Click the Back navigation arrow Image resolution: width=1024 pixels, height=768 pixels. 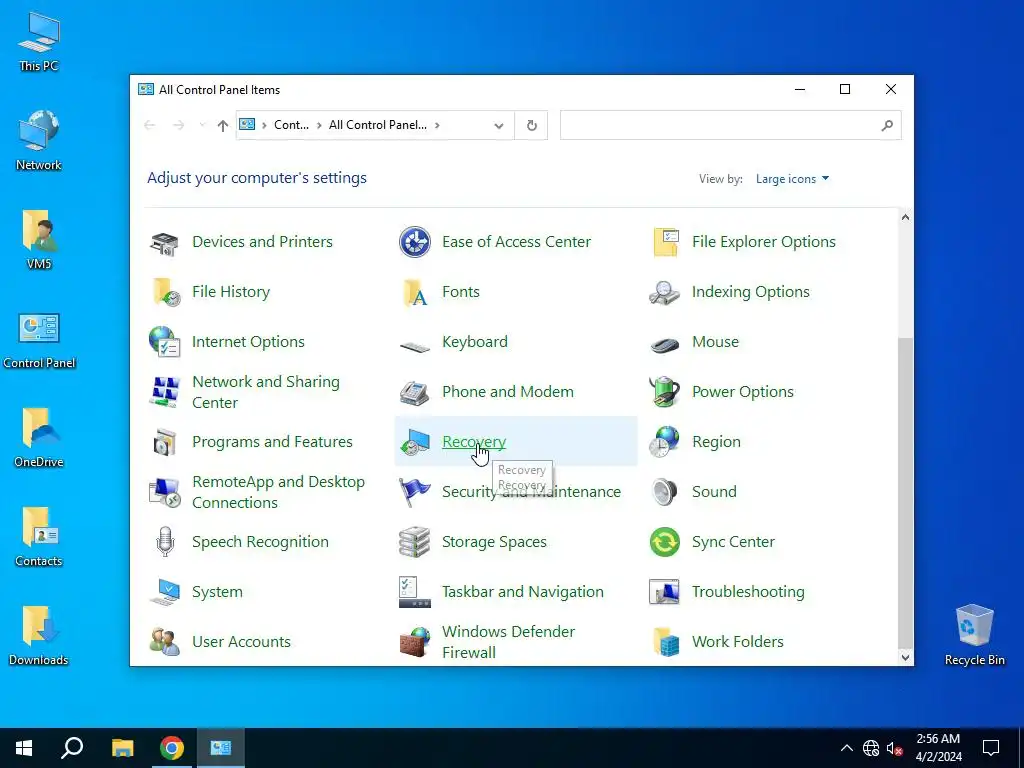pyautogui.click(x=150, y=125)
